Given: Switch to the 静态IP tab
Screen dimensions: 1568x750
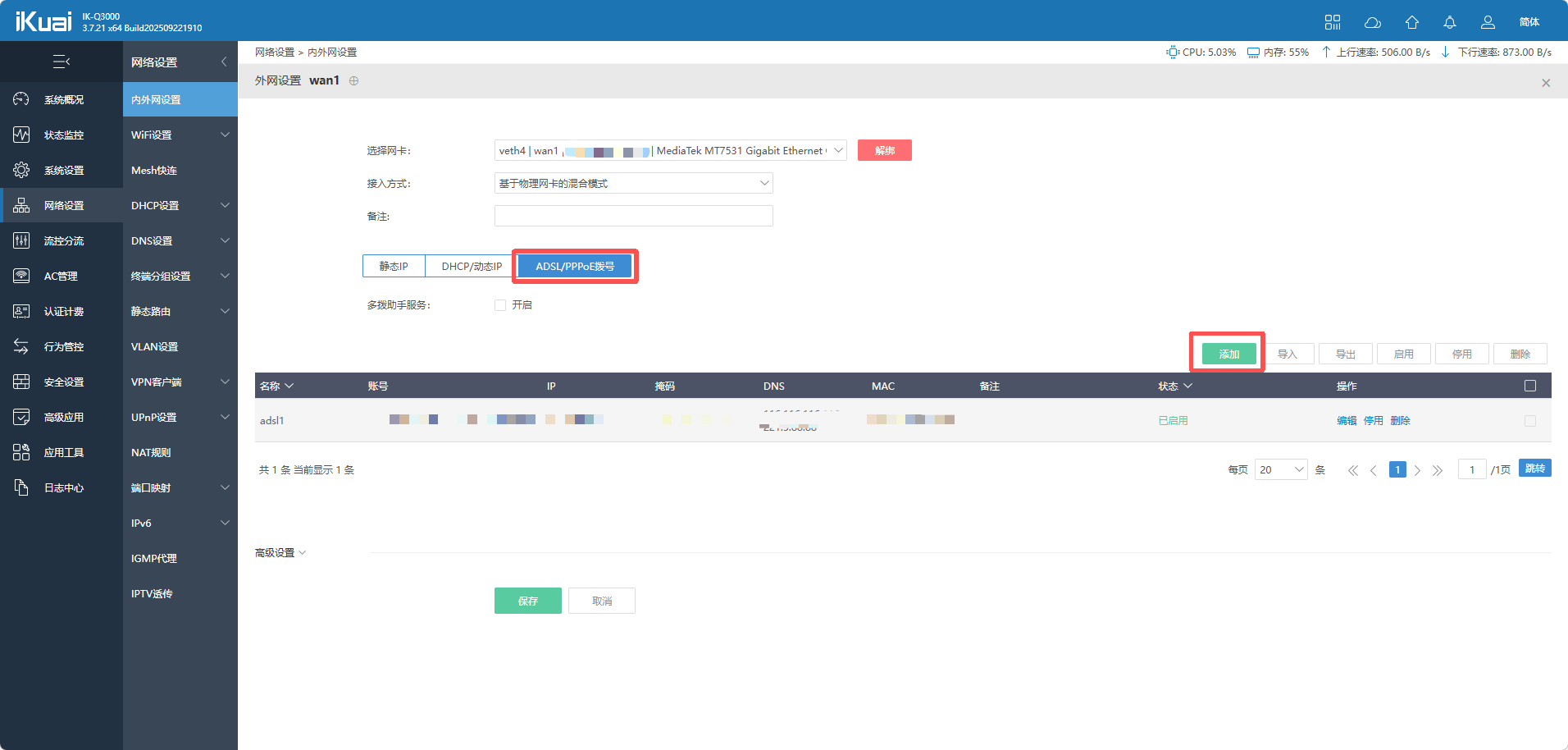Looking at the screenshot, I should [x=394, y=266].
